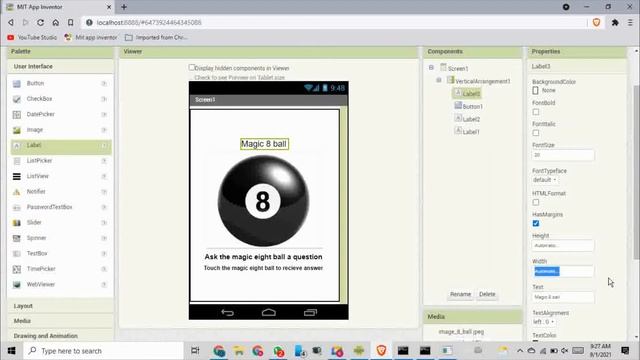The height and width of the screenshot is (360, 640).
Task: Open browser extensions puzzle icon
Action: click(x=615, y=22)
